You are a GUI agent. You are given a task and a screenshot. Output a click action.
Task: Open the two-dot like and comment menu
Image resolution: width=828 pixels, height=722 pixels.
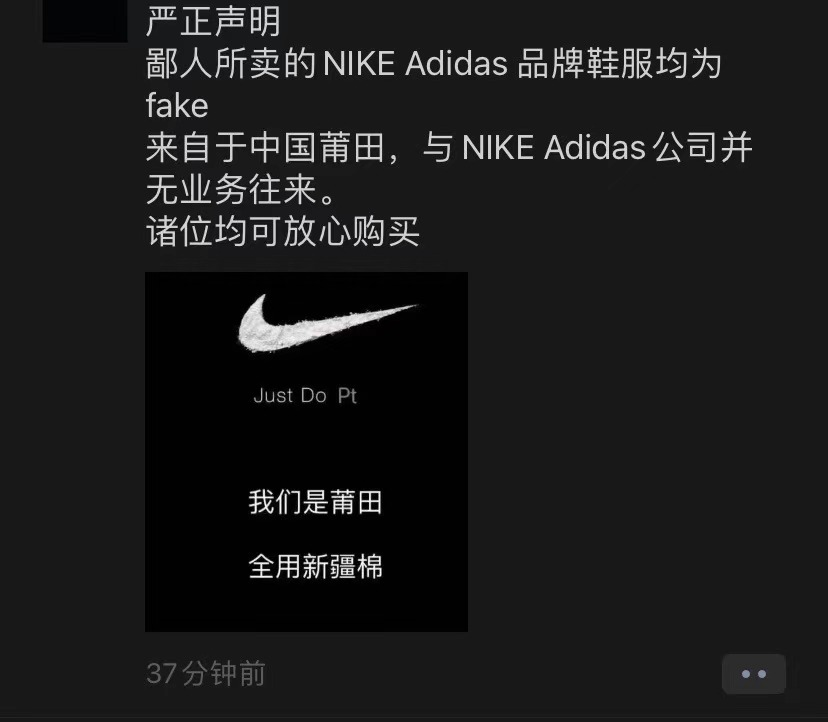click(754, 673)
